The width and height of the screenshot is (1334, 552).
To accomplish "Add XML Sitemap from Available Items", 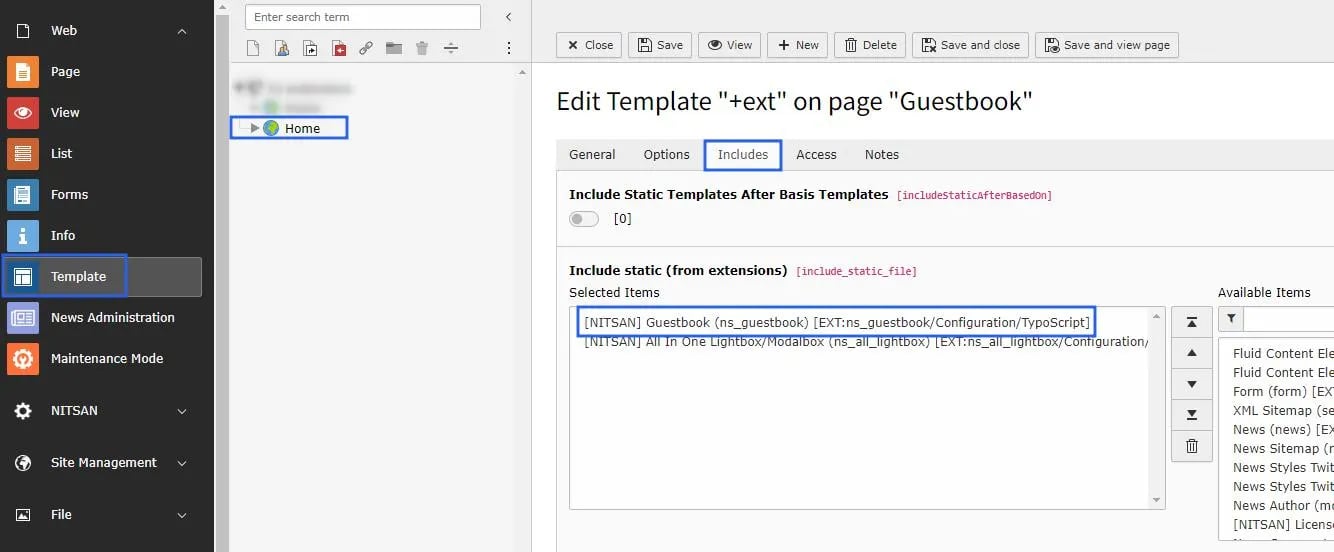I will tap(1283, 411).
